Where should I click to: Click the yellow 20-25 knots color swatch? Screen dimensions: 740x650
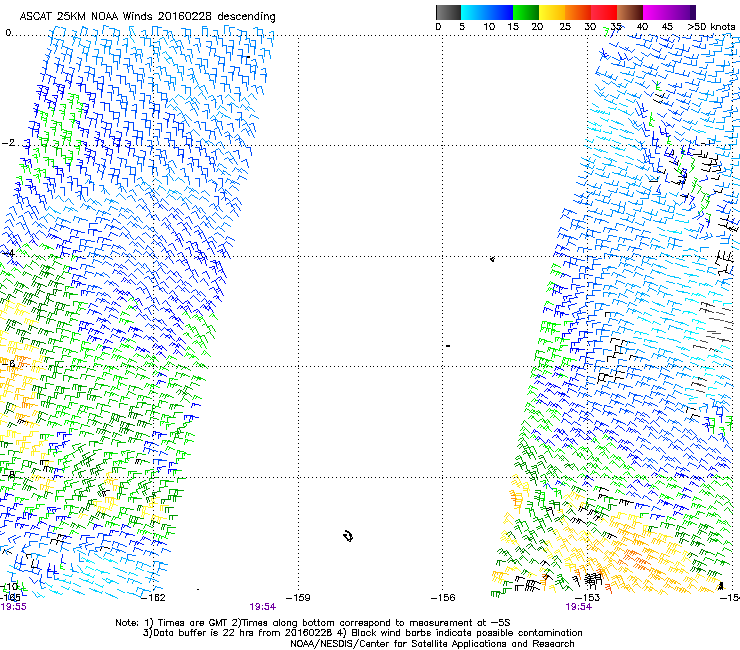pyautogui.click(x=552, y=12)
